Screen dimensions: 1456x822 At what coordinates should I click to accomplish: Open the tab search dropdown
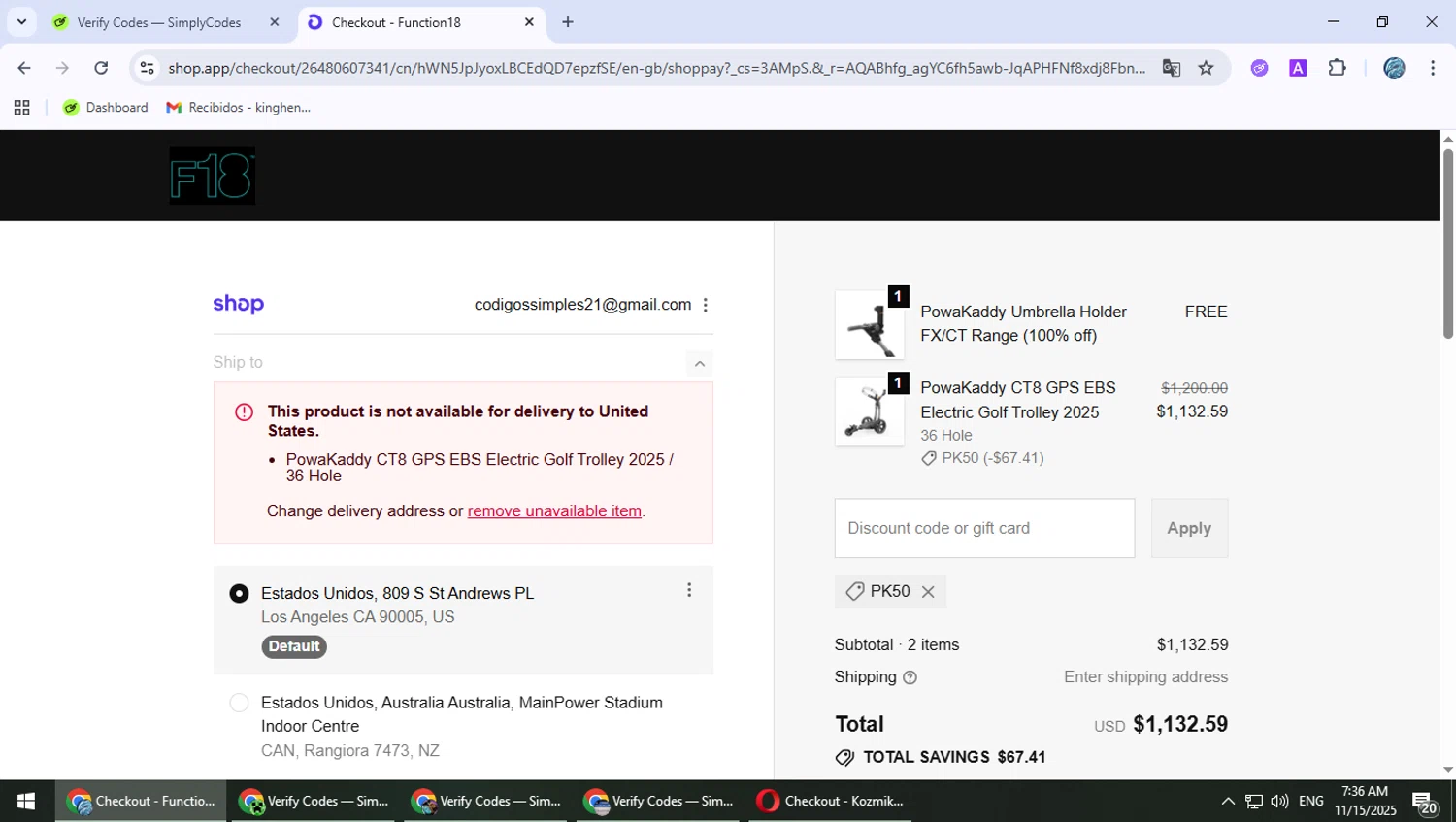coord(21,22)
